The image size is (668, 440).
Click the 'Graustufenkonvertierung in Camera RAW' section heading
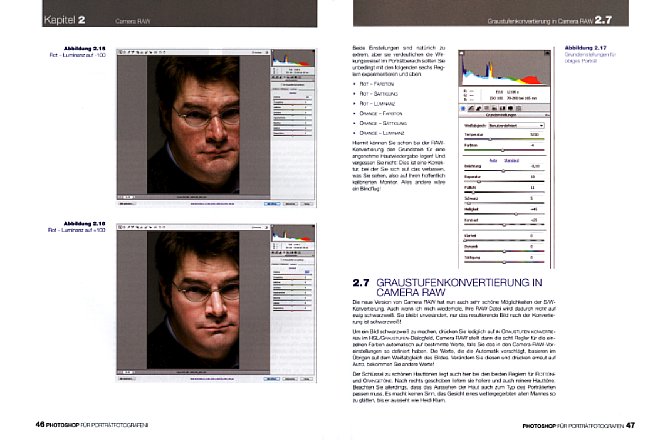tap(459, 287)
